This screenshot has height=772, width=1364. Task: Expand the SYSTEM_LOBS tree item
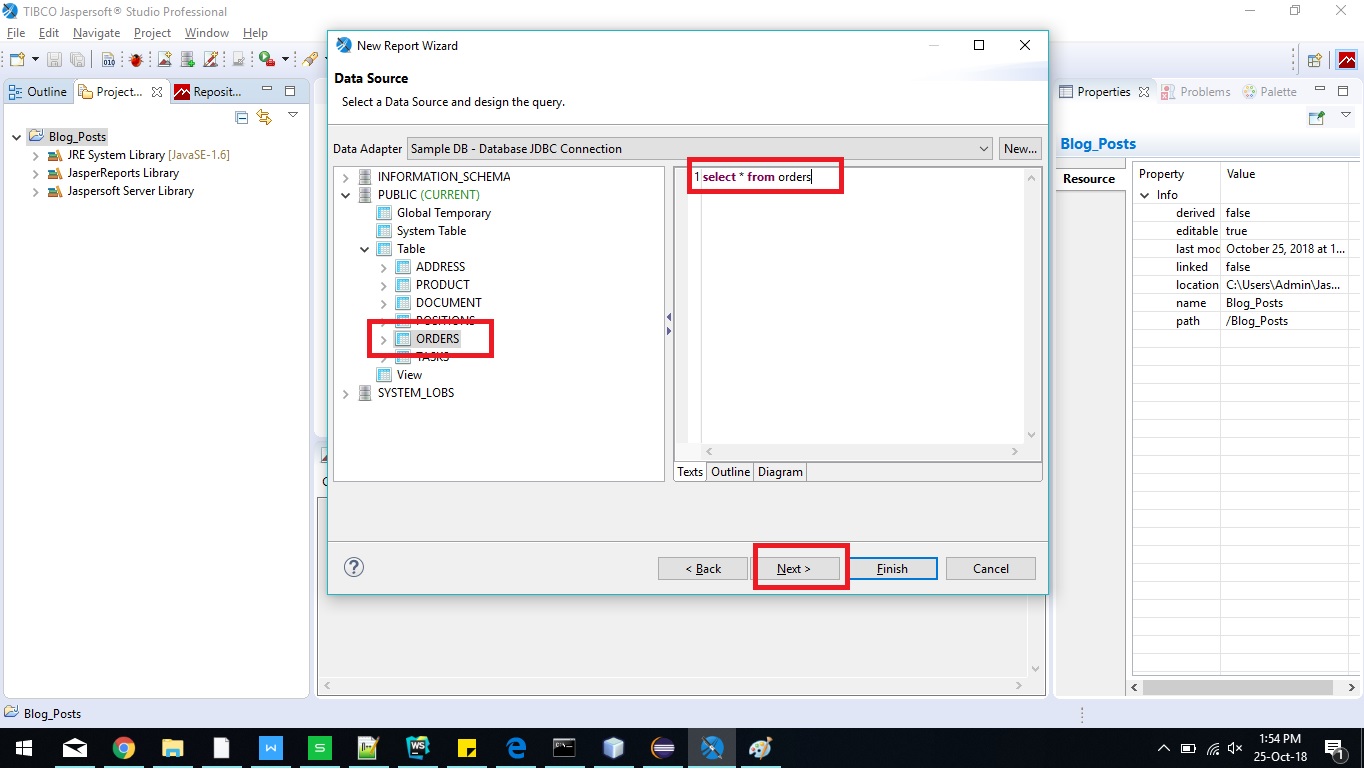(x=345, y=393)
